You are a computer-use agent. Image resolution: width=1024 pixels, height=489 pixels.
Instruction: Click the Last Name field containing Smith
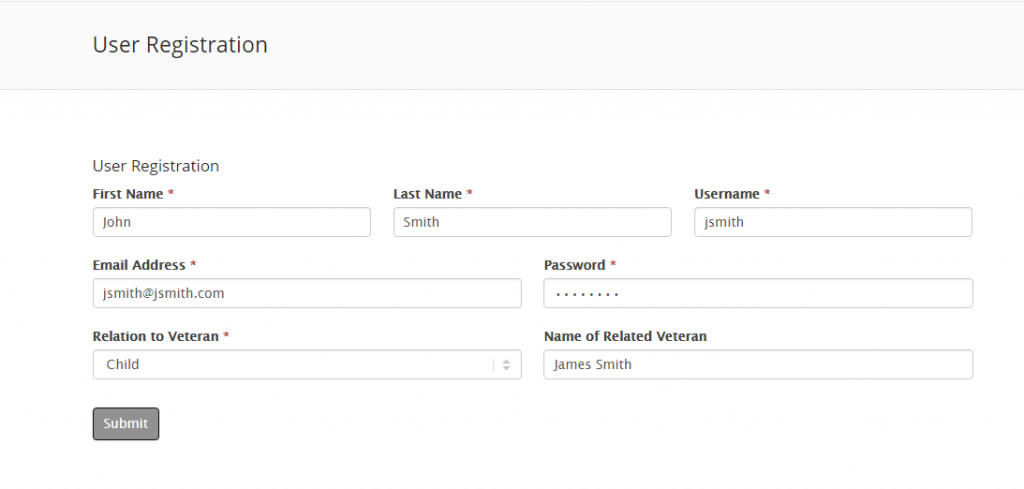(532, 222)
